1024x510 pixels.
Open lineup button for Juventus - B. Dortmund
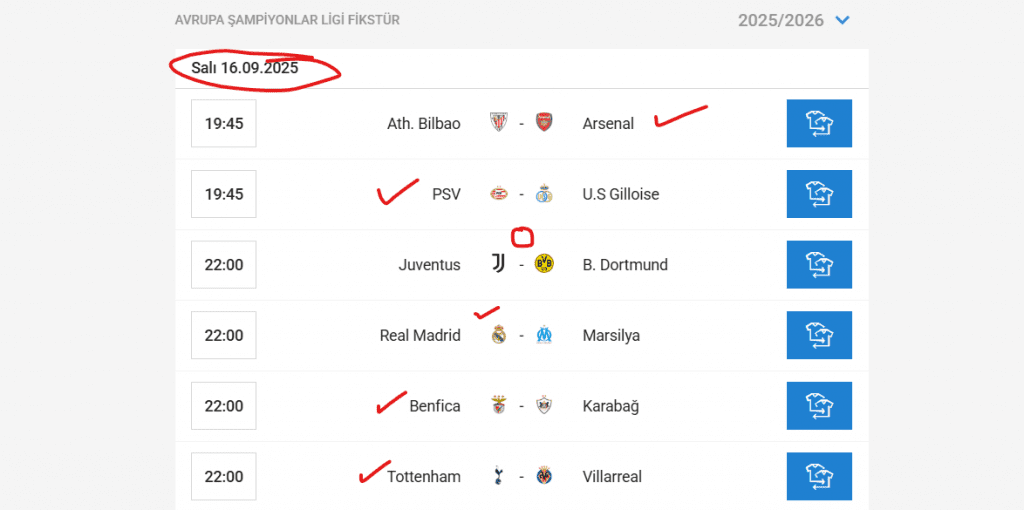[x=819, y=264]
